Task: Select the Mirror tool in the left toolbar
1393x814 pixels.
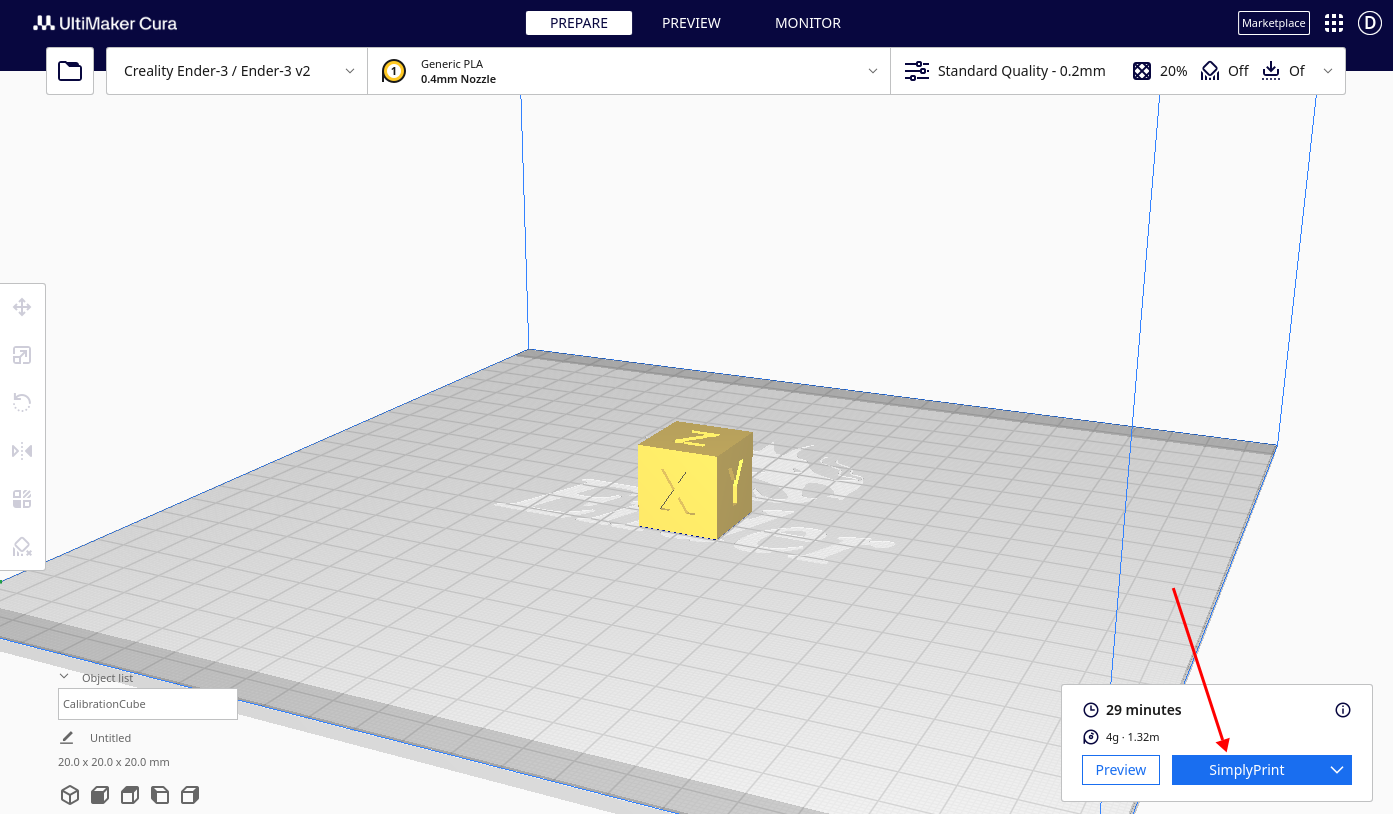Action: pyautogui.click(x=22, y=451)
